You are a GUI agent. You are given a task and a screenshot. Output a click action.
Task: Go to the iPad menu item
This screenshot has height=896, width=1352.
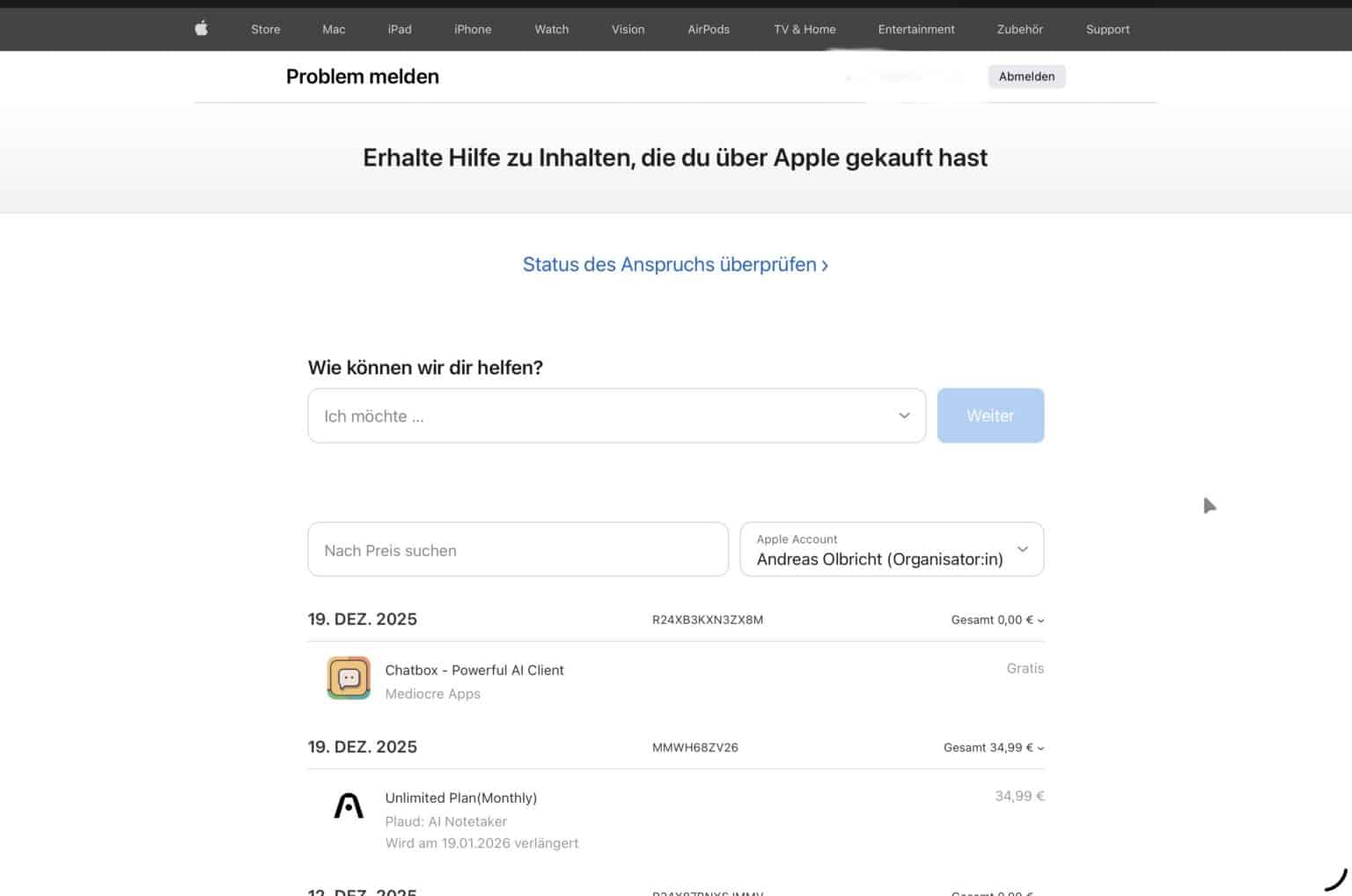[x=400, y=29]
